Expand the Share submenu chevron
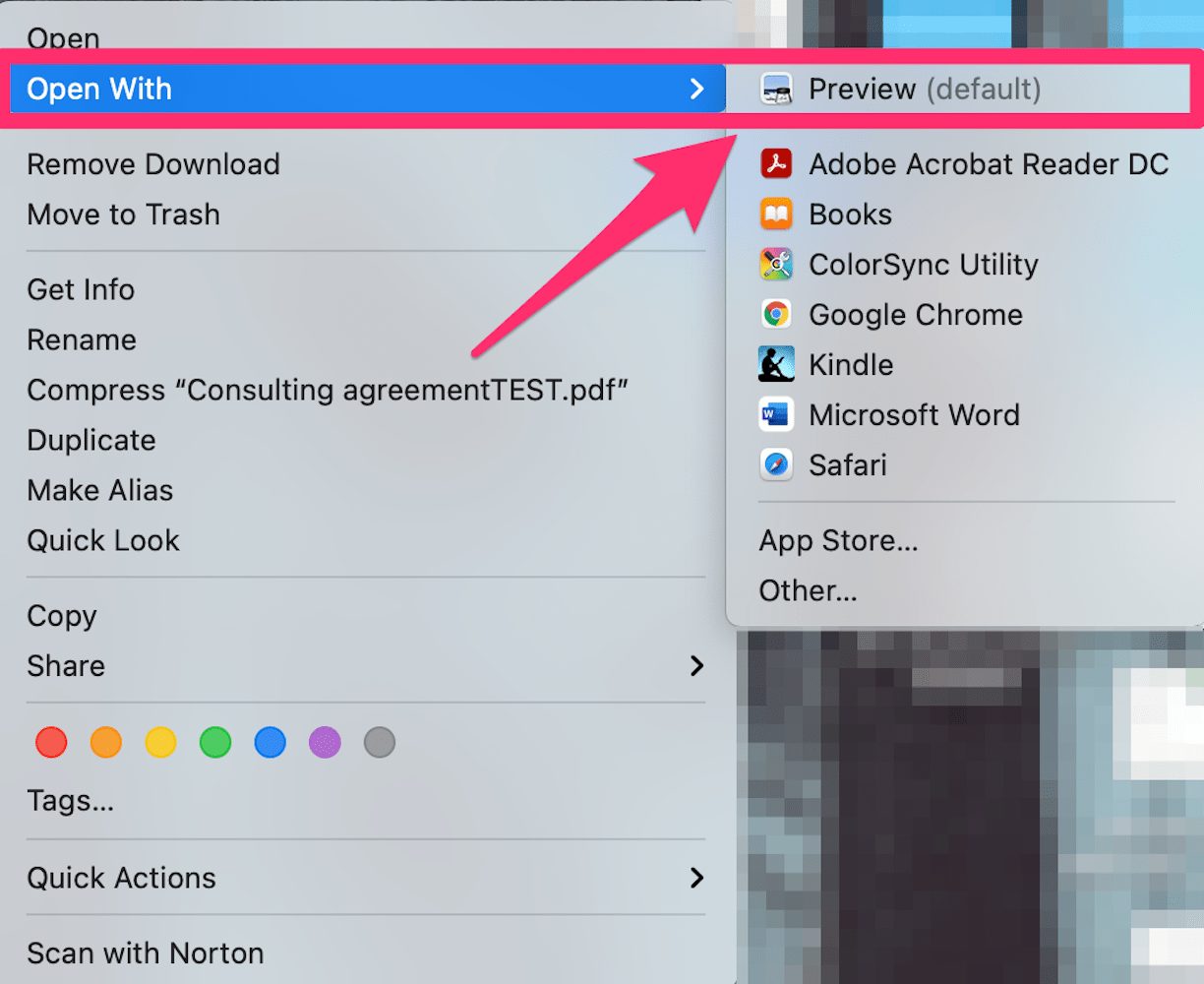 697,666
